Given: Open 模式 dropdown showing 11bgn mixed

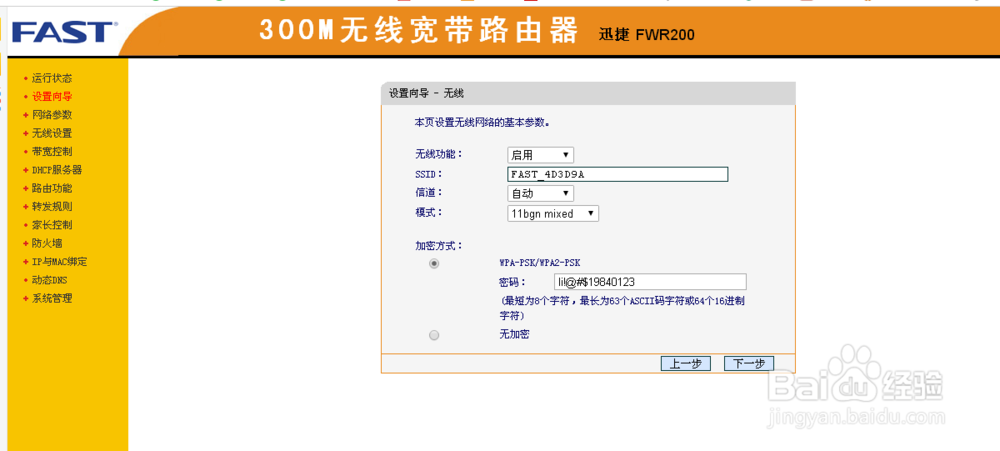Looking at the screenshot, I should coord(553,214).
